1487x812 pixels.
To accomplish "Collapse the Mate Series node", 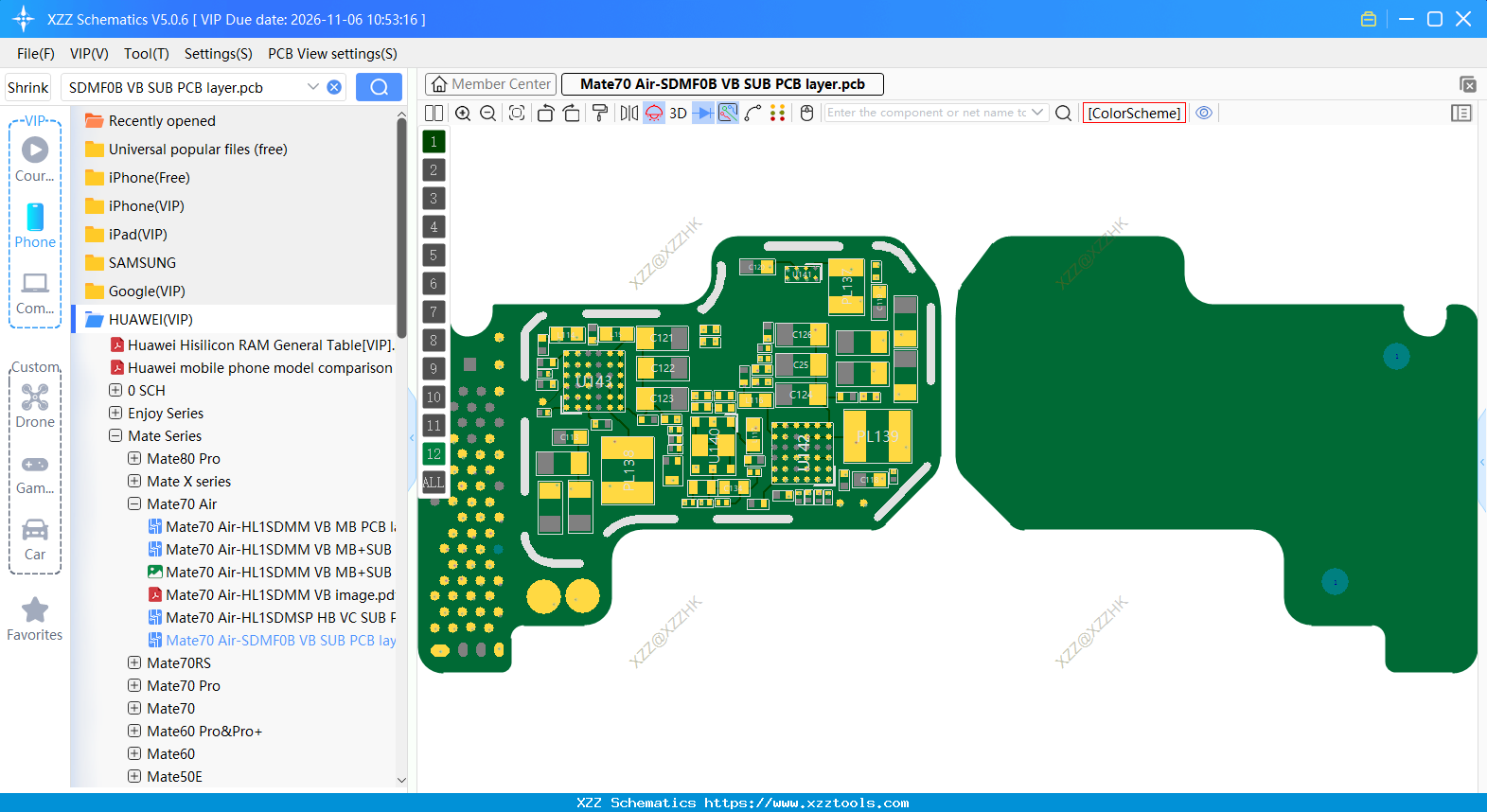I will pyautogui.click(x=115, y=435).
